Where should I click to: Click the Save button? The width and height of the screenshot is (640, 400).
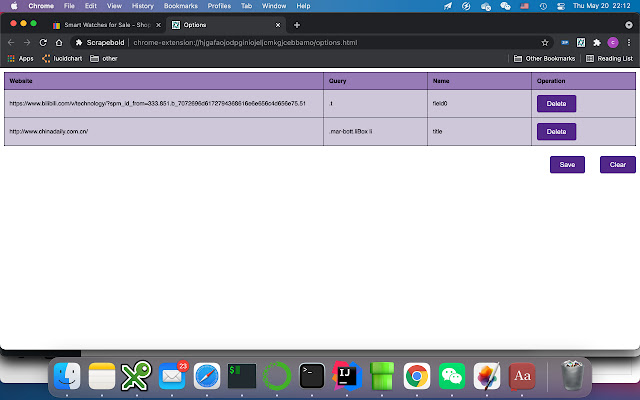[x=567, y=165]
